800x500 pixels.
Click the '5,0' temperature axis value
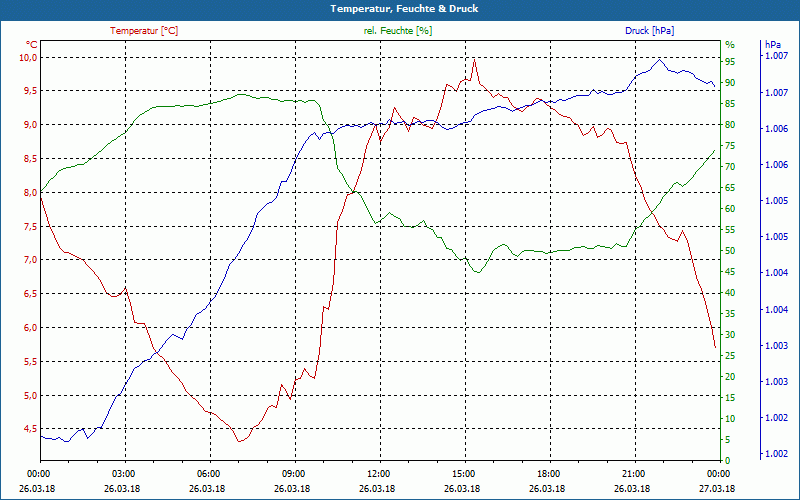31,395
